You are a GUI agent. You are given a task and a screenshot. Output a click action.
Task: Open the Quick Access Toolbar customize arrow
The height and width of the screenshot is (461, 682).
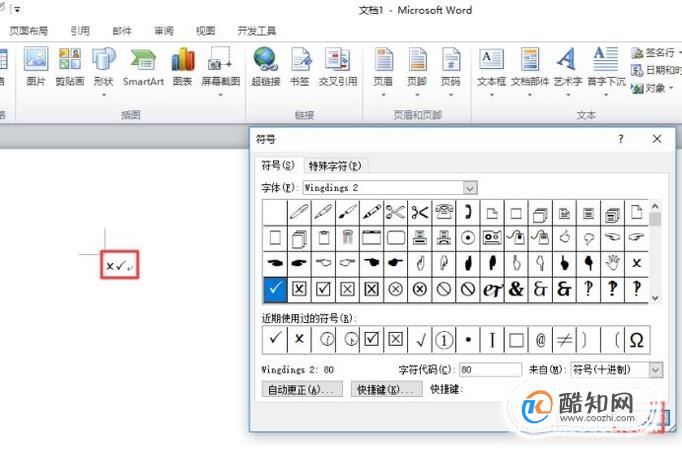pyautogui.click(x=17, y=9)
